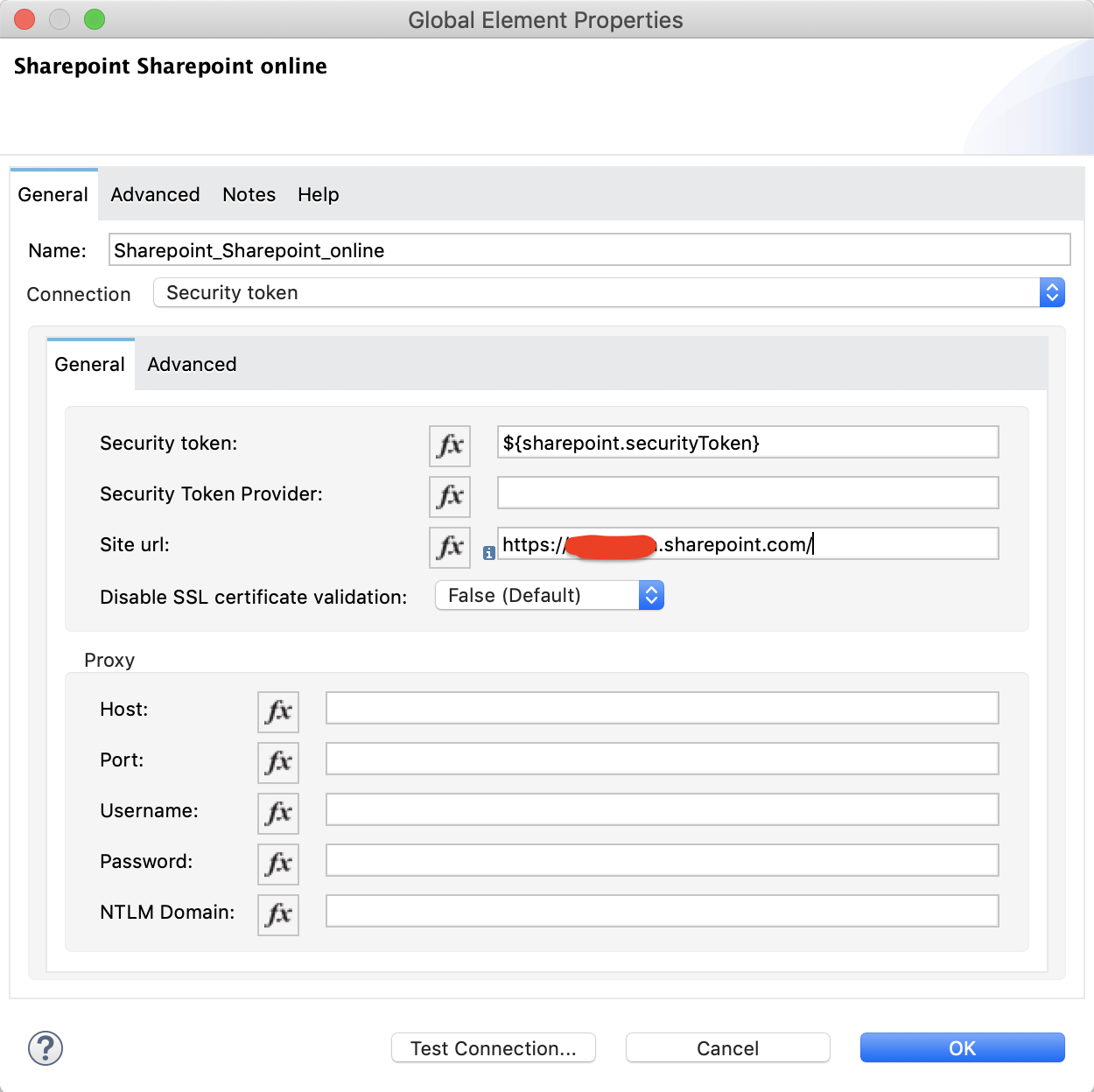Click the fx icon for proxy Host
Screen dimensions: 1094x1092
277,711
